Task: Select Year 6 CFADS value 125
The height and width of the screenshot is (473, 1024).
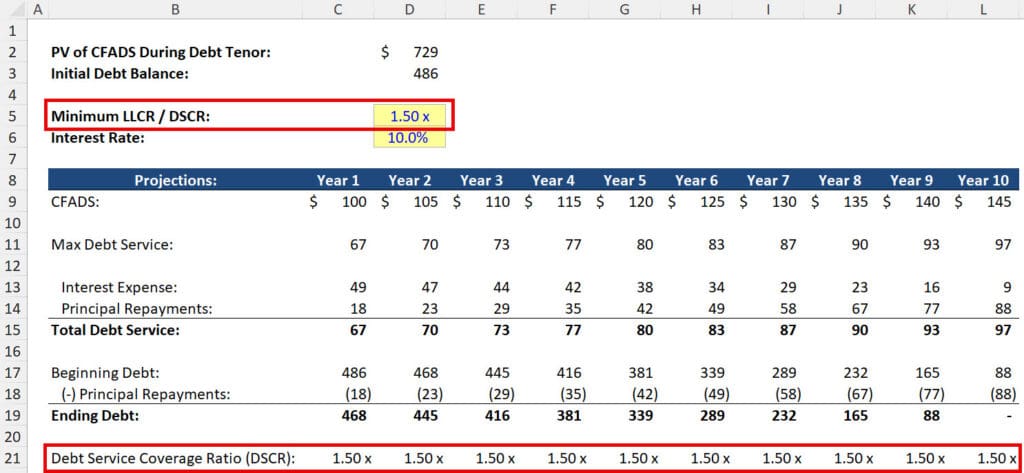Action: pos(712,202)
